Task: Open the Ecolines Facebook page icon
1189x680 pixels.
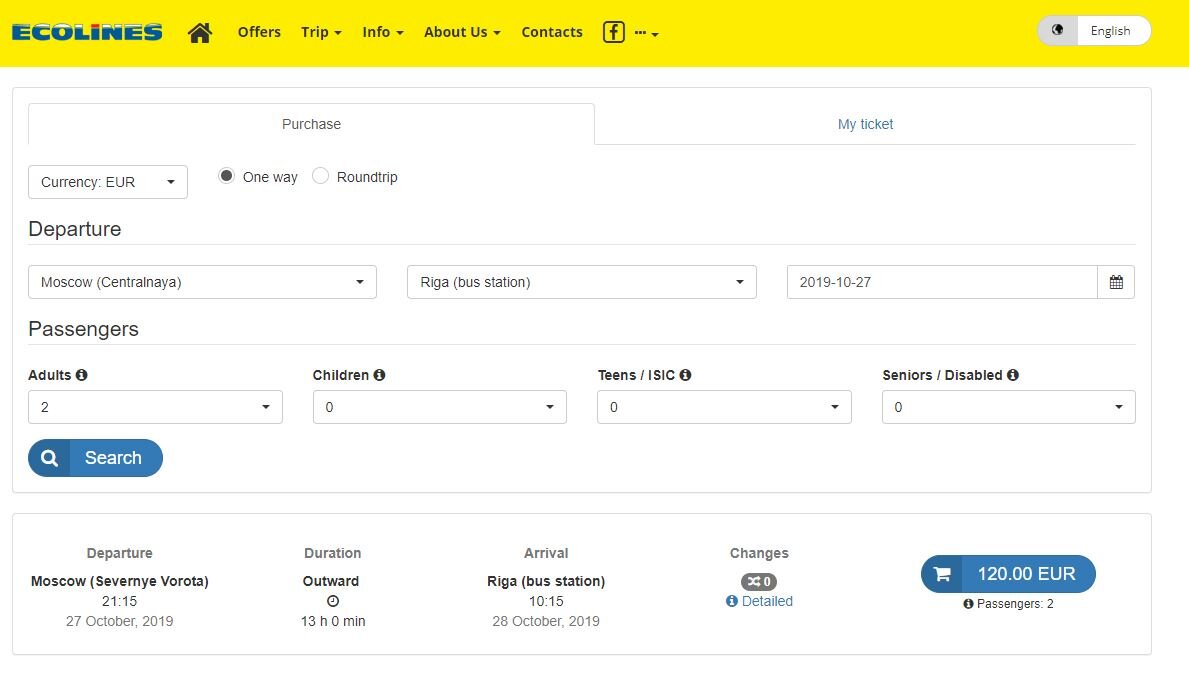Action: click(613, 32)
